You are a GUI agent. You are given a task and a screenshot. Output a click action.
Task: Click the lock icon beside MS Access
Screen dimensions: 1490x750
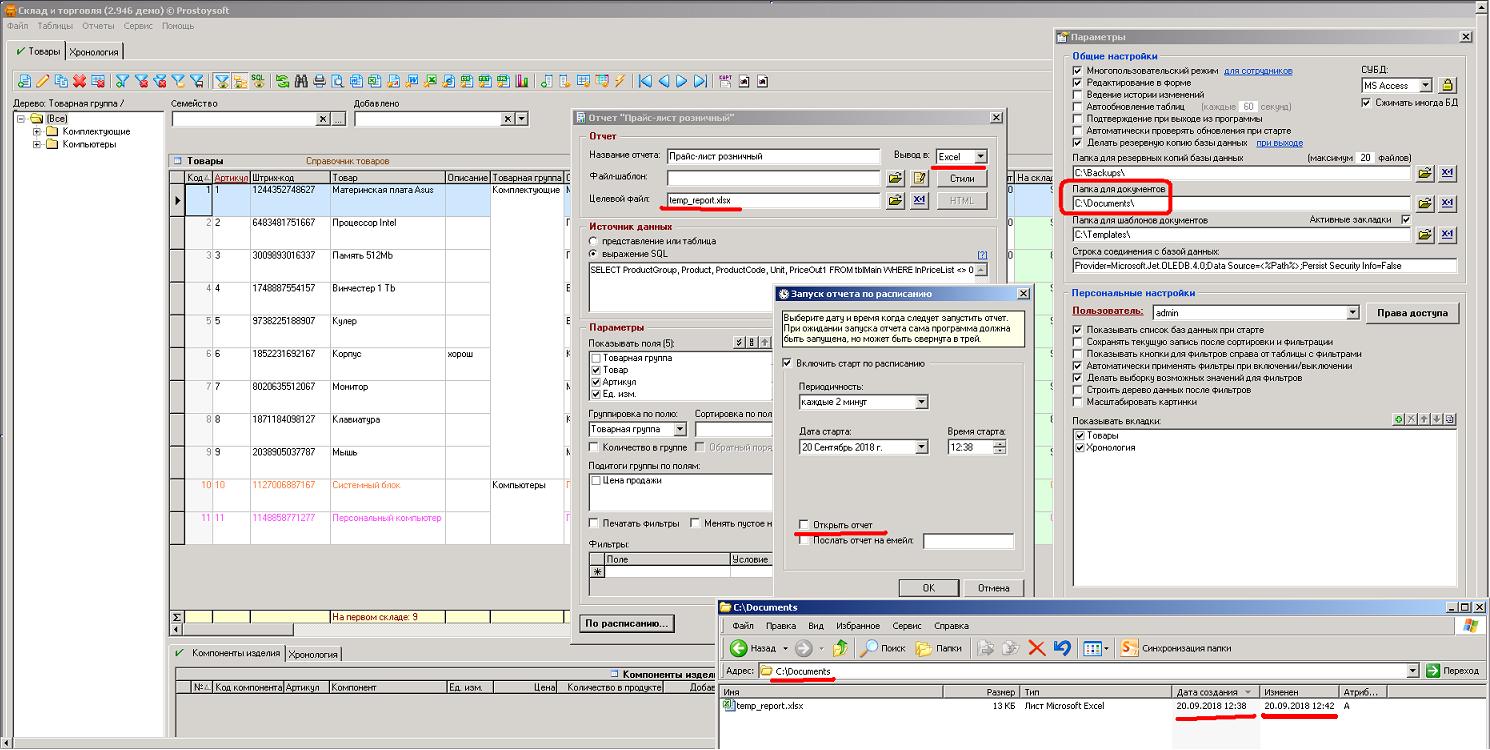1447,86
